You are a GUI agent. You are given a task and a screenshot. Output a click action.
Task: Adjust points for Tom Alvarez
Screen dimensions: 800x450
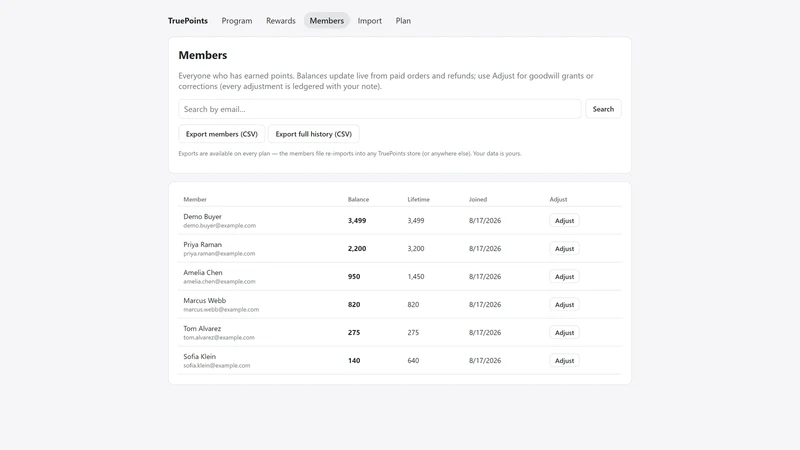(564, 333)
